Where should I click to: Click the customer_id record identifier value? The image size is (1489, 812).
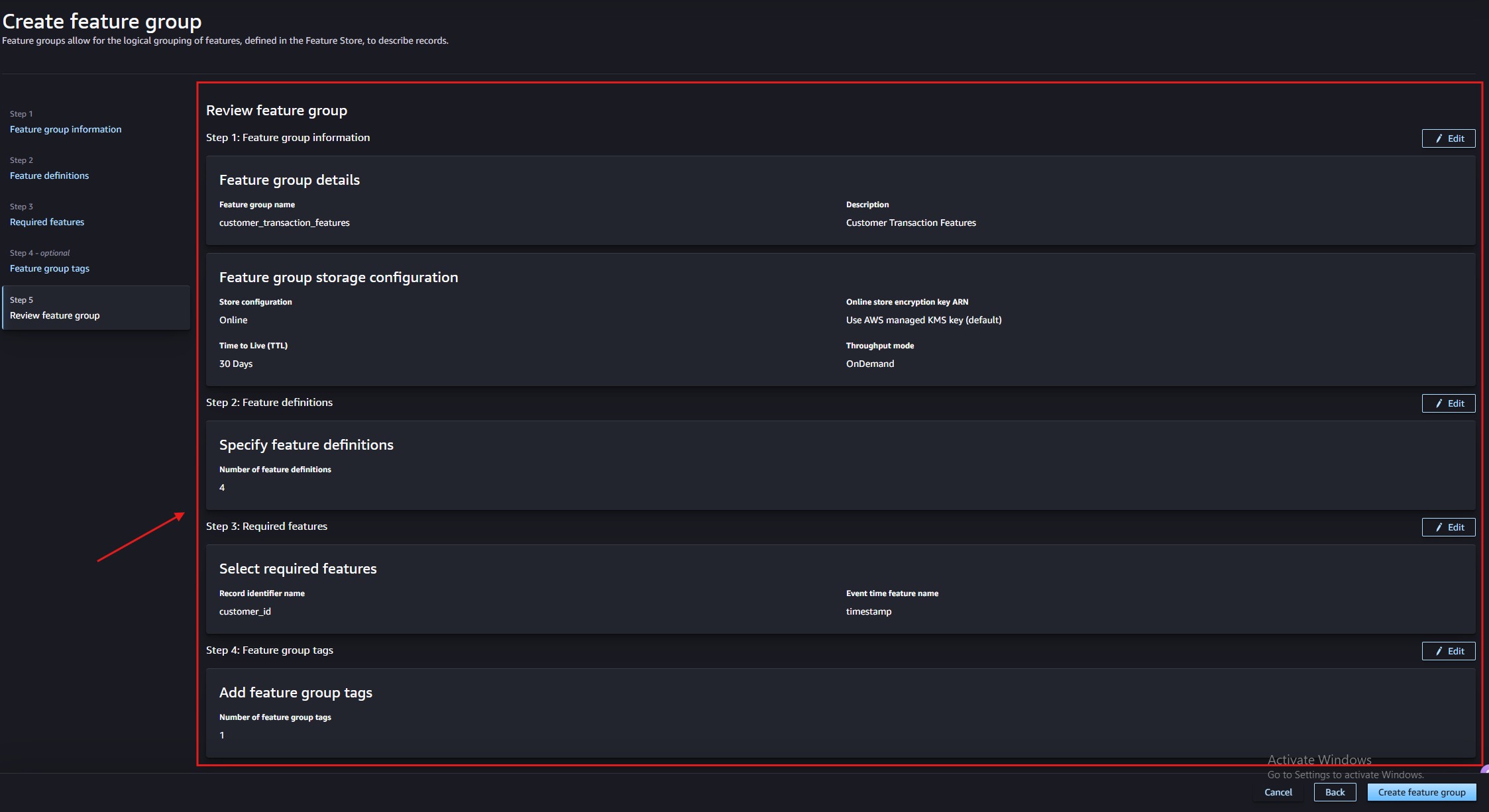[245, 611]
